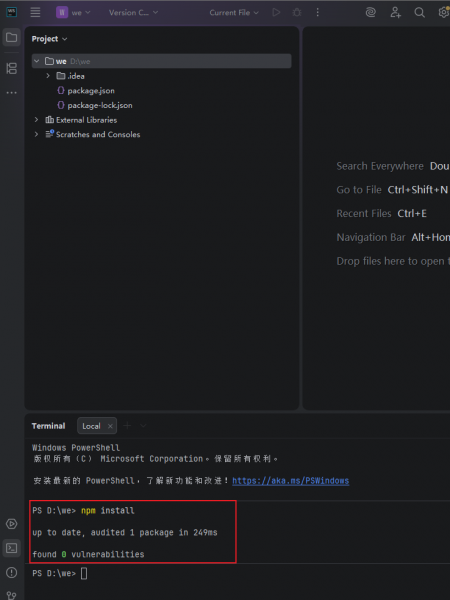Expand the .idea folder
This screenshot has height=600, width=450.
click(x=48, y=76)
